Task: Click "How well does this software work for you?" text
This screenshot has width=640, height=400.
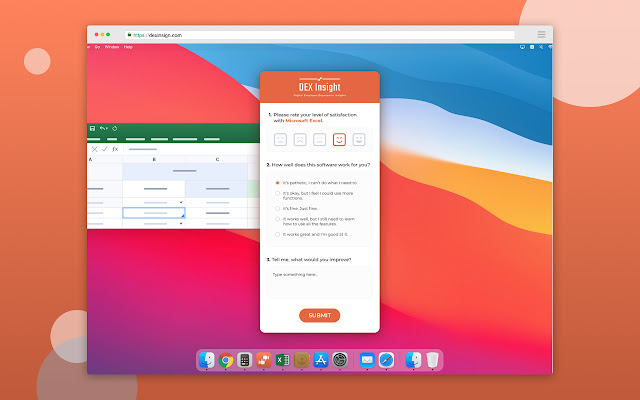Action: tap(321, 165)
